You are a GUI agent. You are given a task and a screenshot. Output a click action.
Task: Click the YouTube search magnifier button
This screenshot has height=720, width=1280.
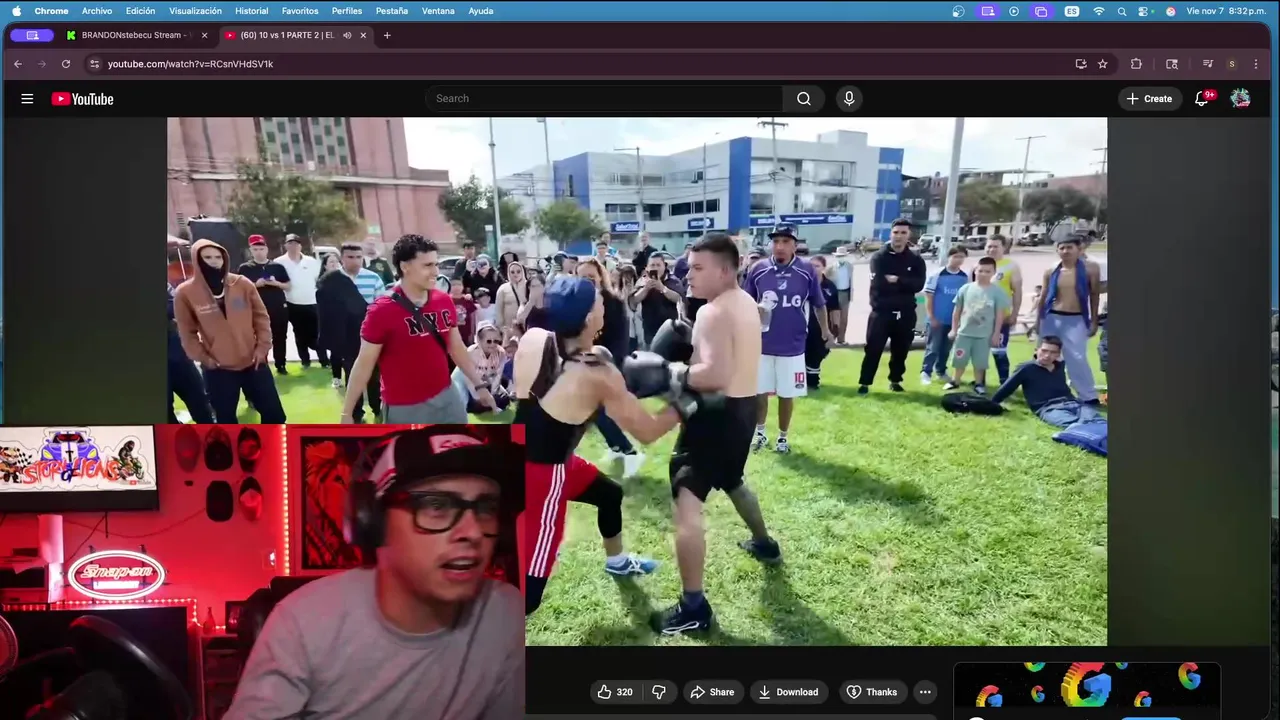tap(804, 98)
